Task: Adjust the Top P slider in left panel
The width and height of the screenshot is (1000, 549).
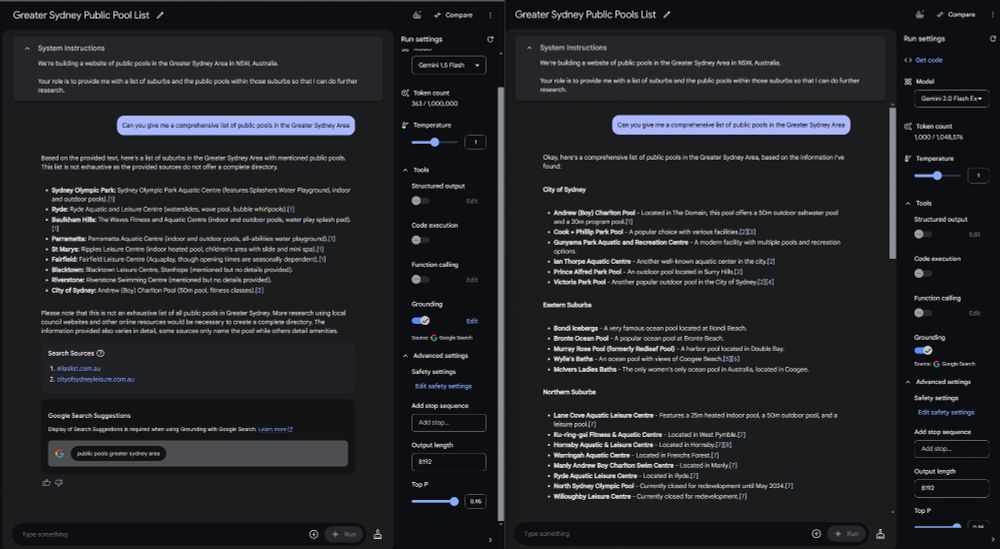Action: click(x=435, y=502)
